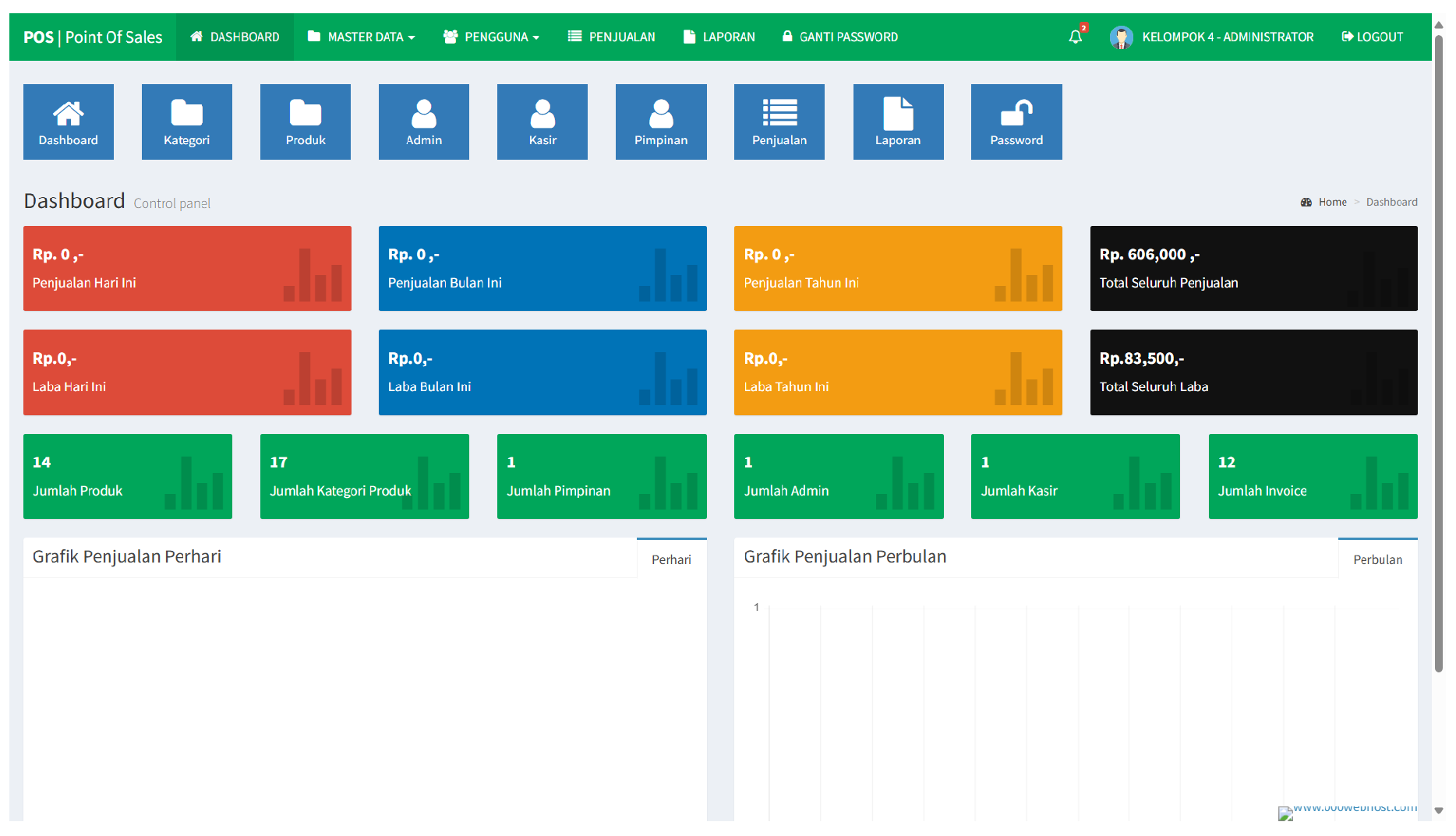Go to Ganti Password in navbar
1456x836 pixels.
840,37
